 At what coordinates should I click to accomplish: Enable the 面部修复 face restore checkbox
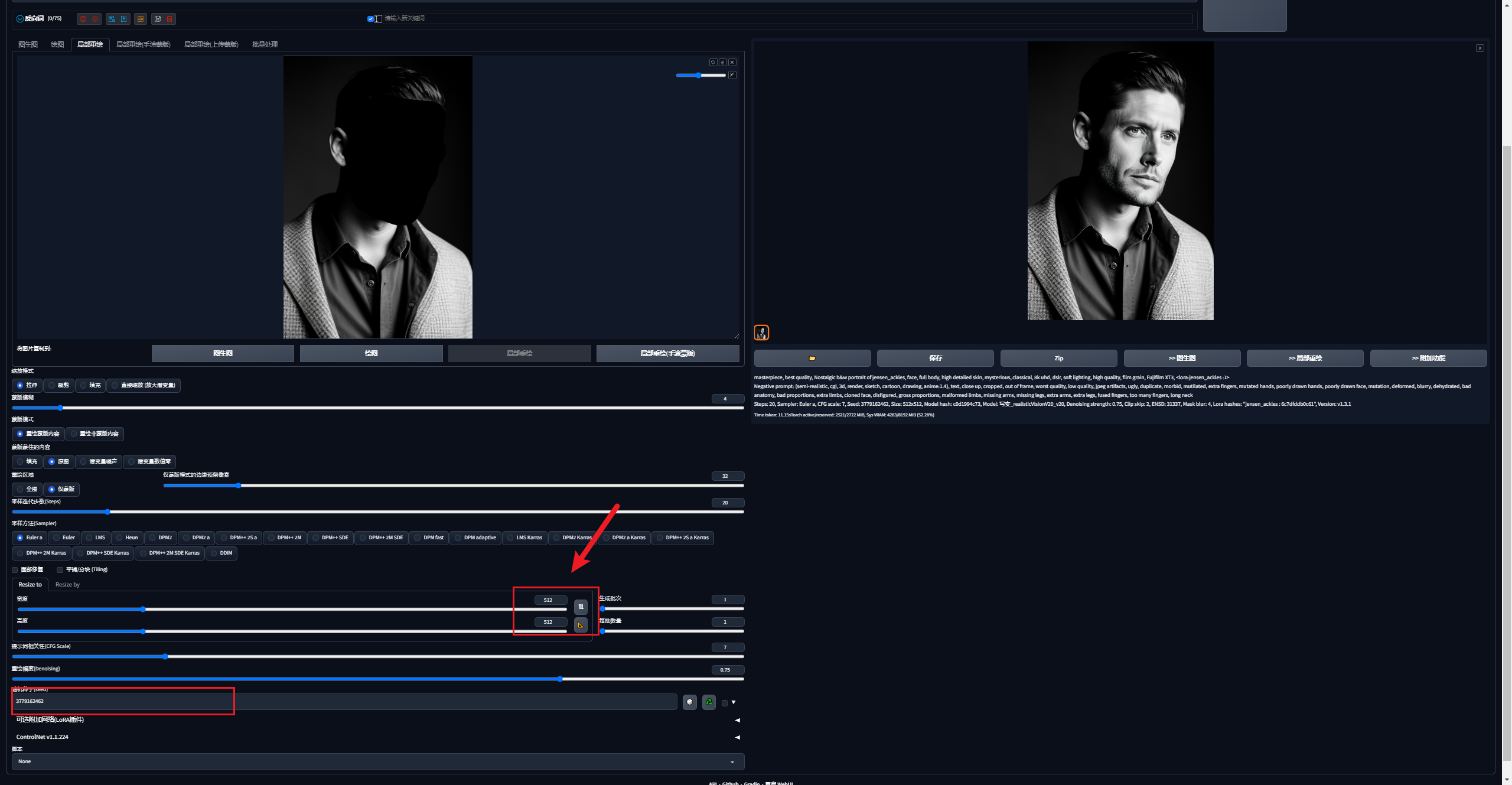point(15,570)
